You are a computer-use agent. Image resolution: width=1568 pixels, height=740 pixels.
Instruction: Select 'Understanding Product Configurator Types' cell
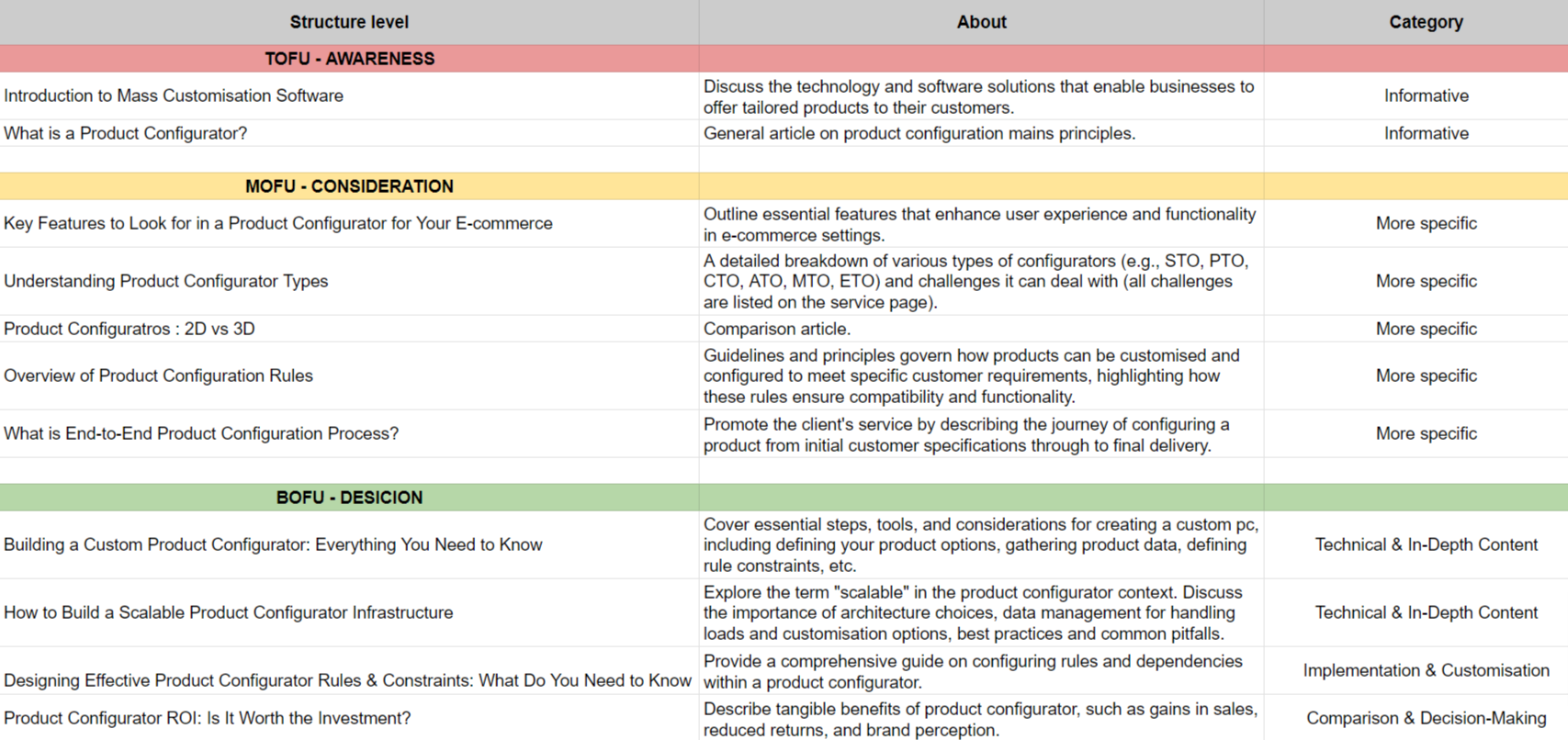pyautogui.click(x=166, y=281)
